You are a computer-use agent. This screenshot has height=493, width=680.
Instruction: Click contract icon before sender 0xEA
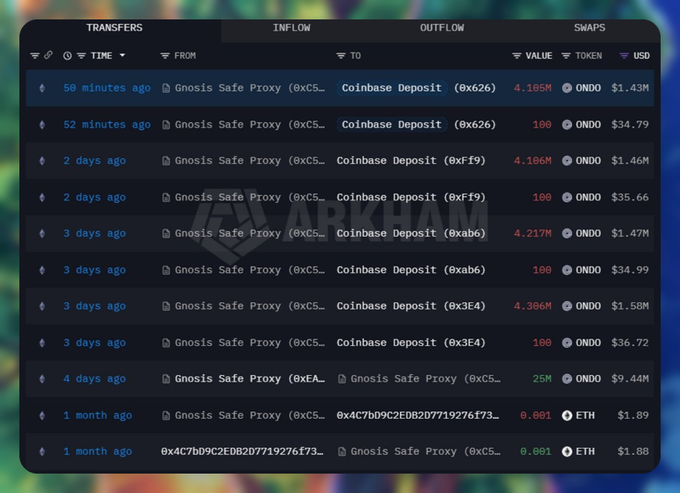(166, 379)
